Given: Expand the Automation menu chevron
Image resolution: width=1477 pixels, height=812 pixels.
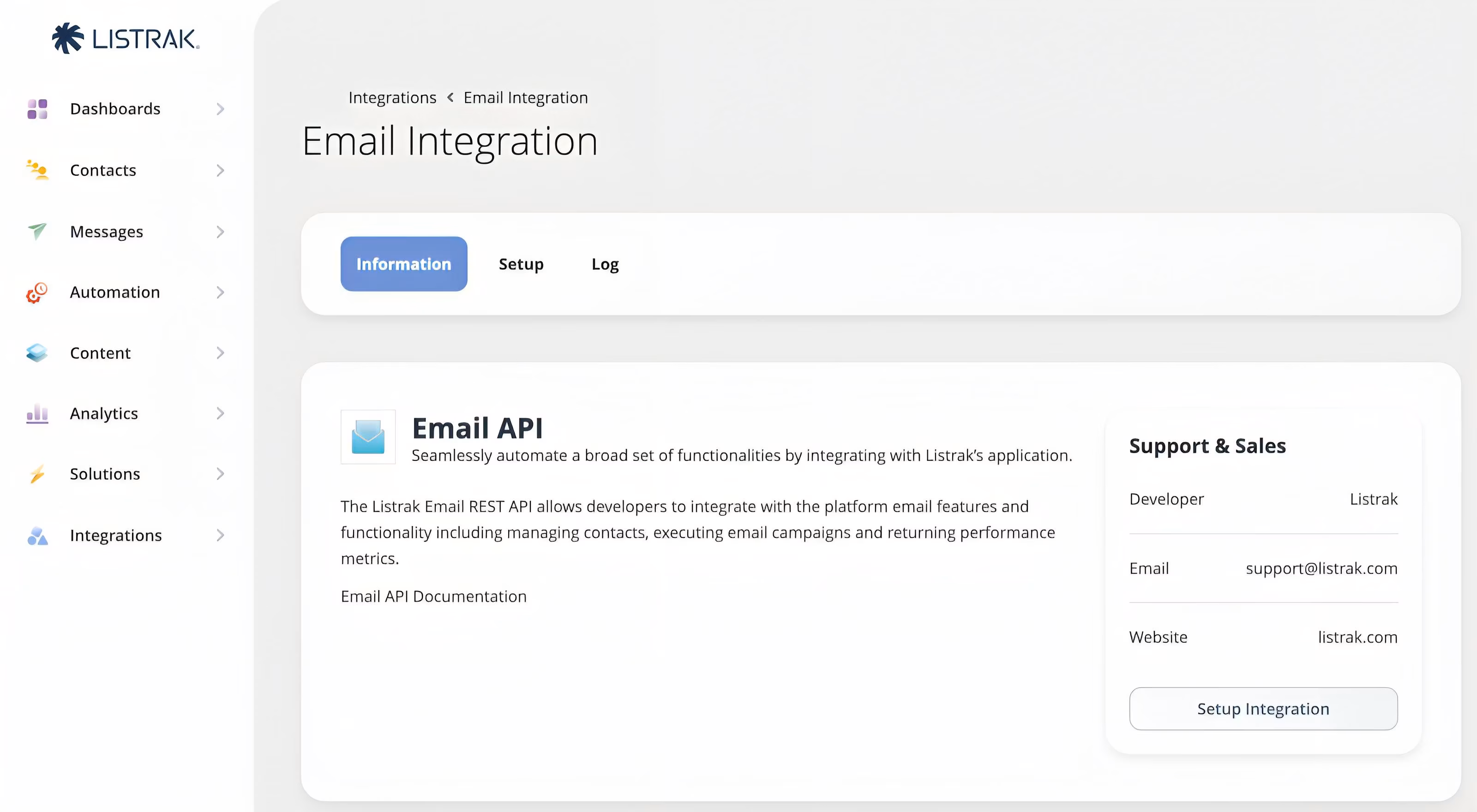Looking at the screenshot, I should point(220,292).
